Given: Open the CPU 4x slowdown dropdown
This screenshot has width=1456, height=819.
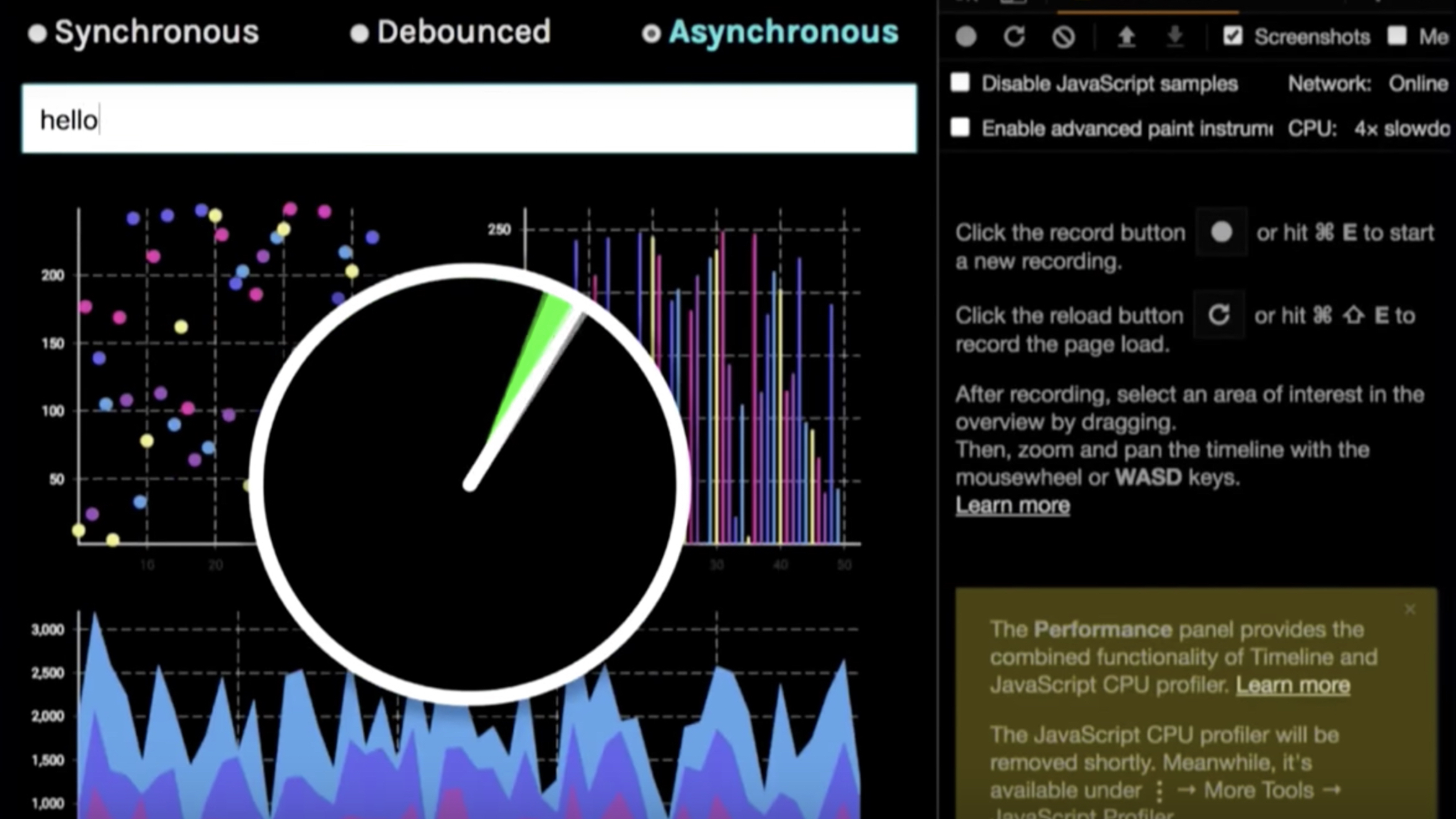Looking at the screenshot, I should click(1401, 129).
